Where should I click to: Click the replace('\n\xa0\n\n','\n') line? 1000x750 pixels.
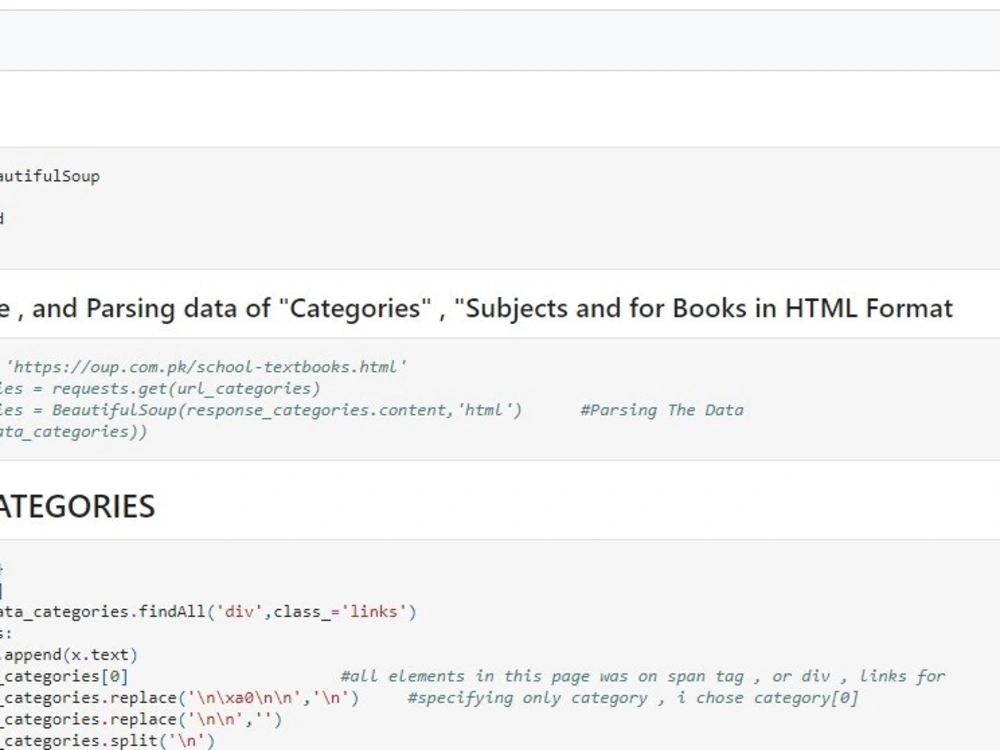click(180, 698)
